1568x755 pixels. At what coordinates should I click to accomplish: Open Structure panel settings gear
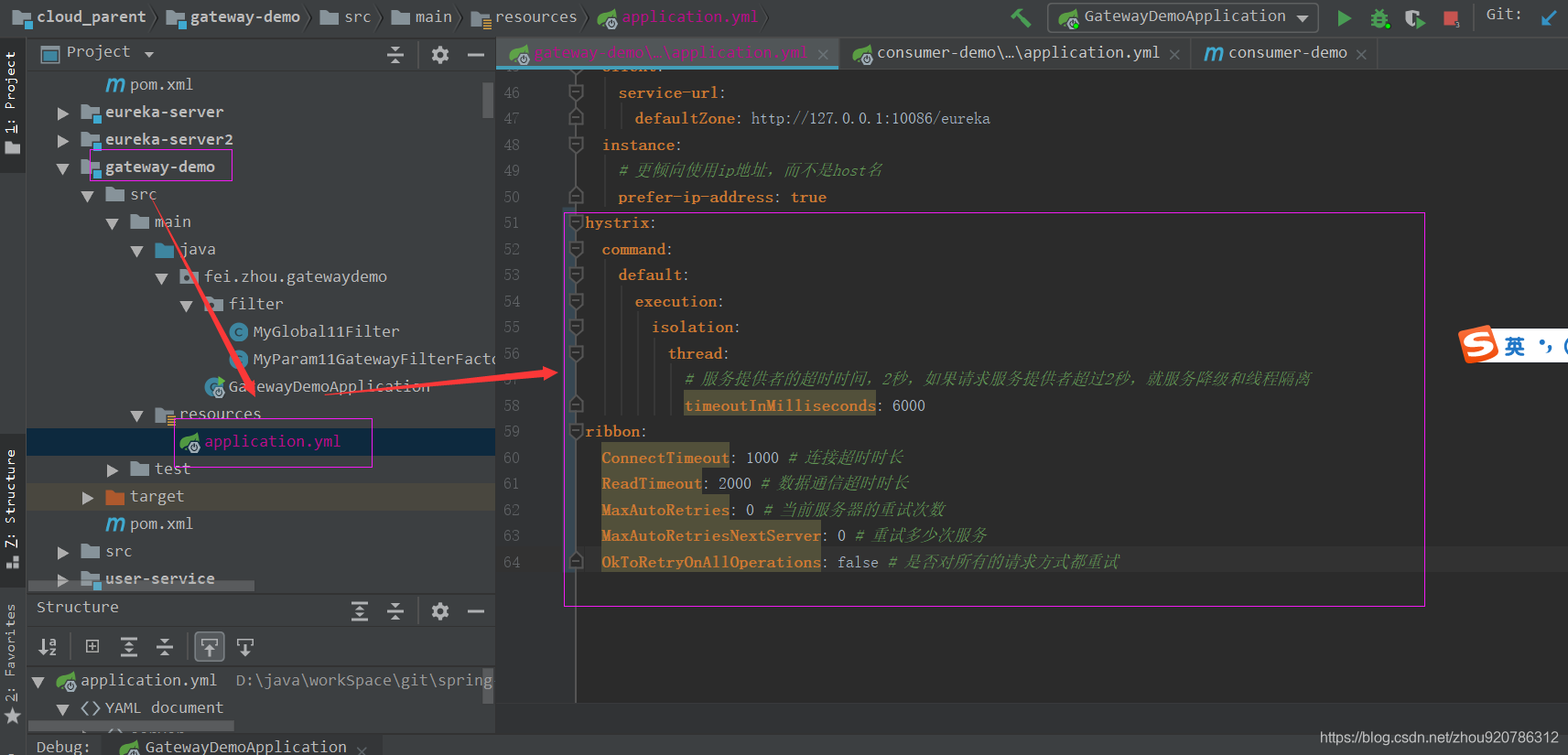pos(440,611)
